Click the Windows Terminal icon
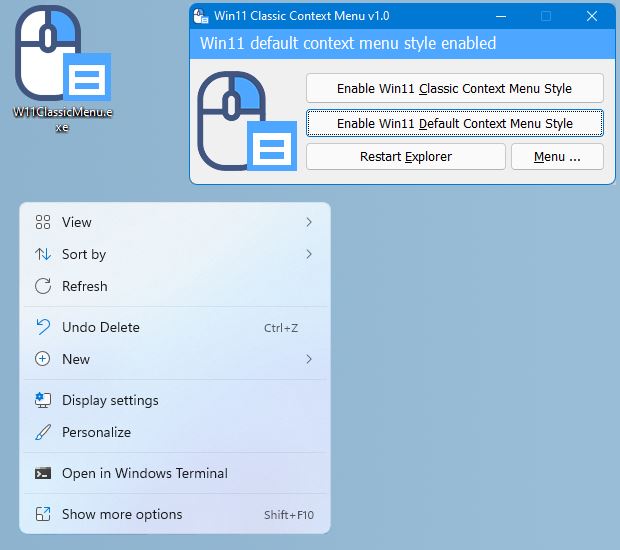The image size is (620, 550). click(x=43, y=473)
